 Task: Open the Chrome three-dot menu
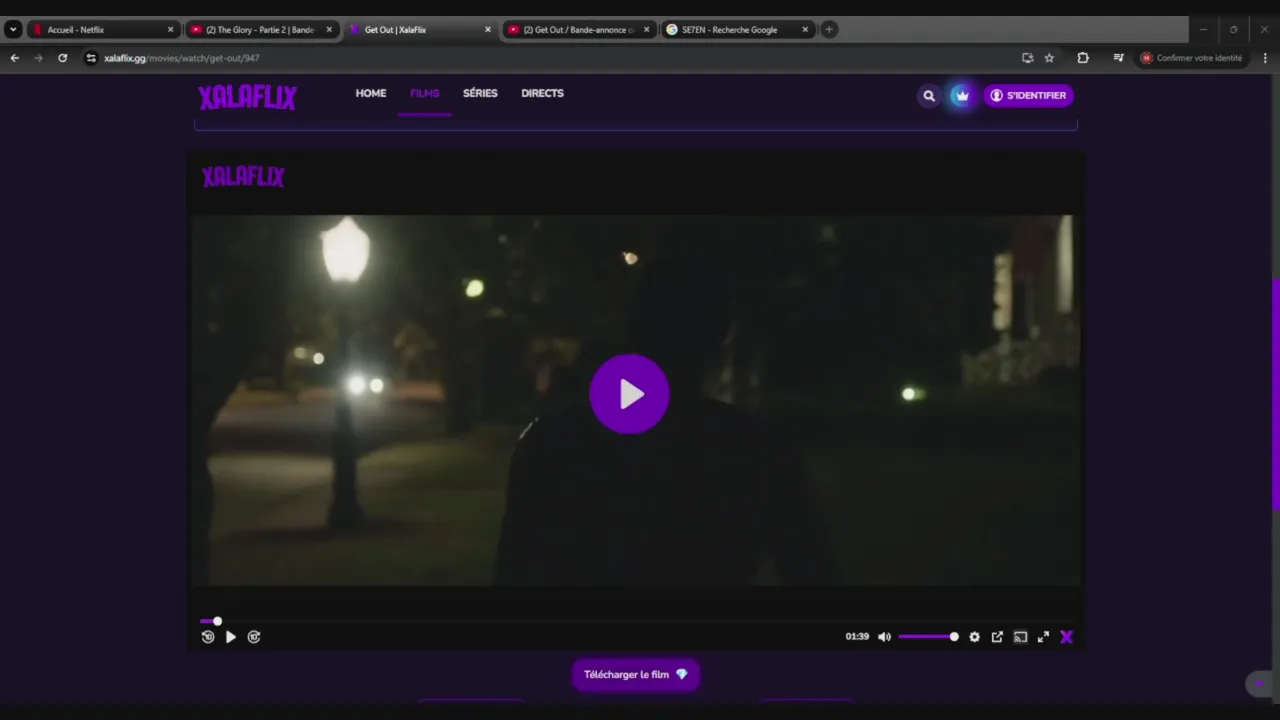point(1265,58)
